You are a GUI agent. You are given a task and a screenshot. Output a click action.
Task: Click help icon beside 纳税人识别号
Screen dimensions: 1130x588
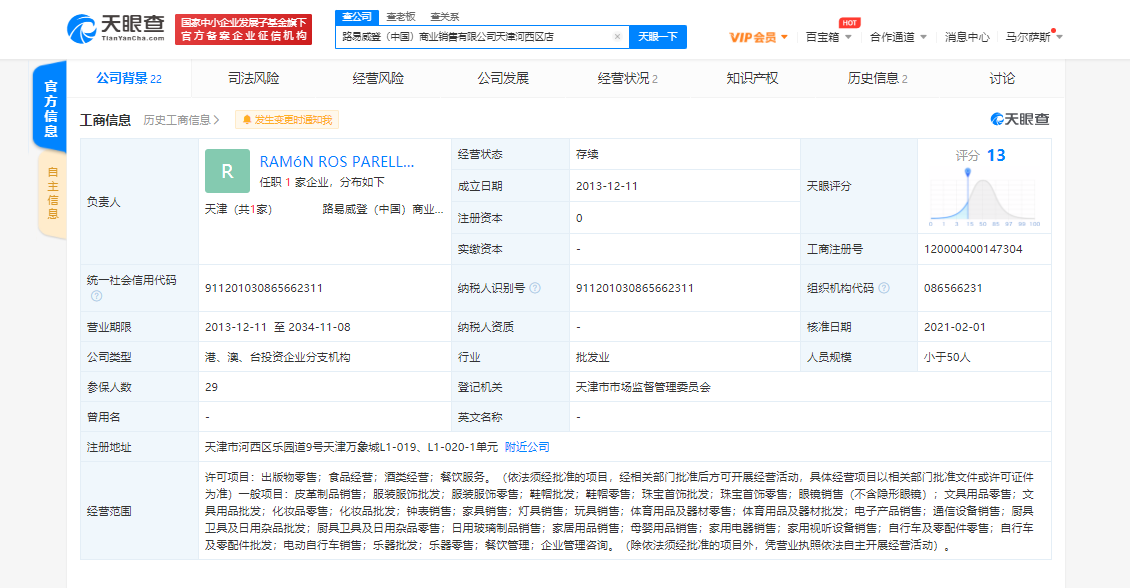tap(535, 288)
